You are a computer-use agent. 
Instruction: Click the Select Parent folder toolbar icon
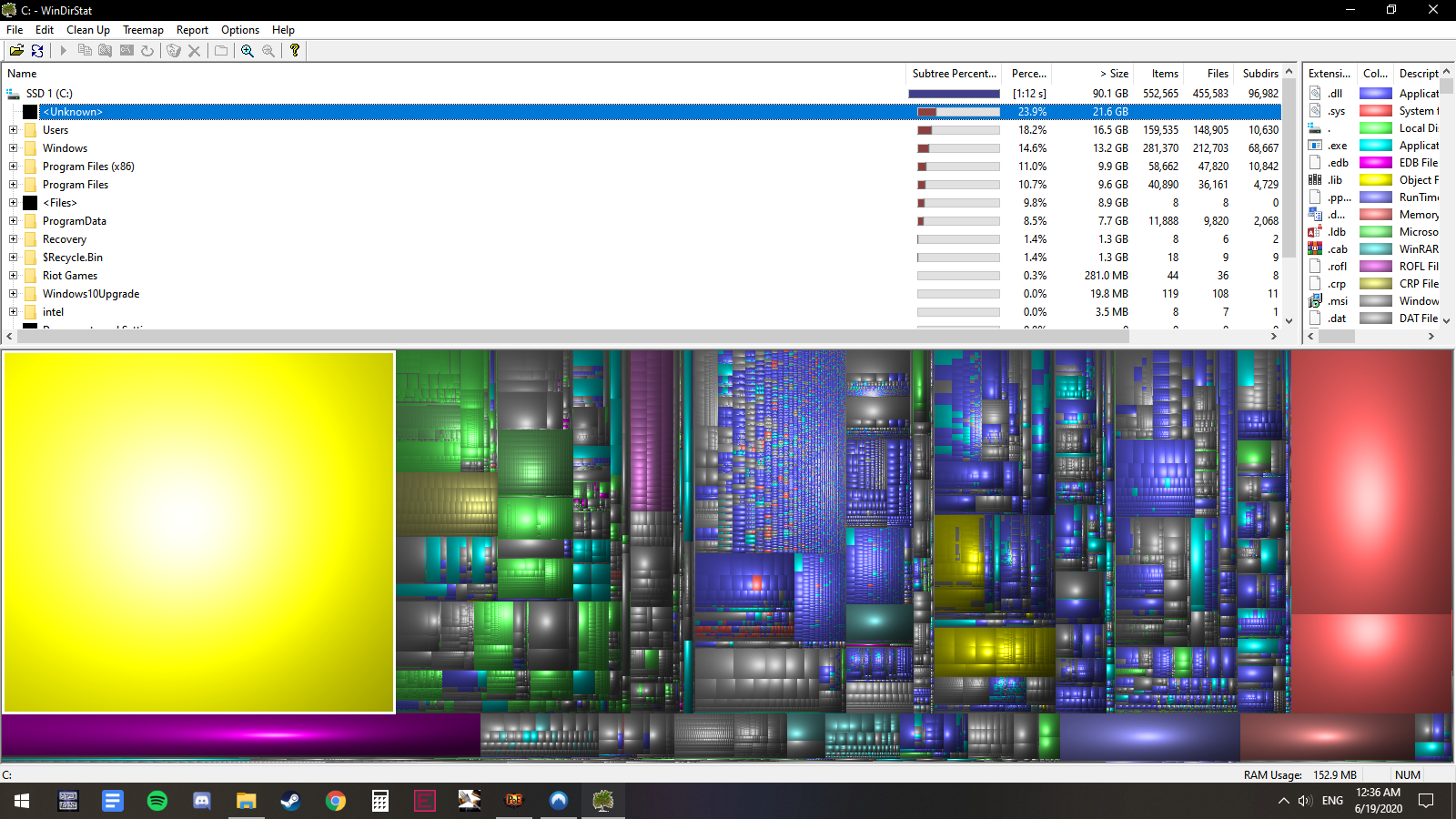click(221, 51)
